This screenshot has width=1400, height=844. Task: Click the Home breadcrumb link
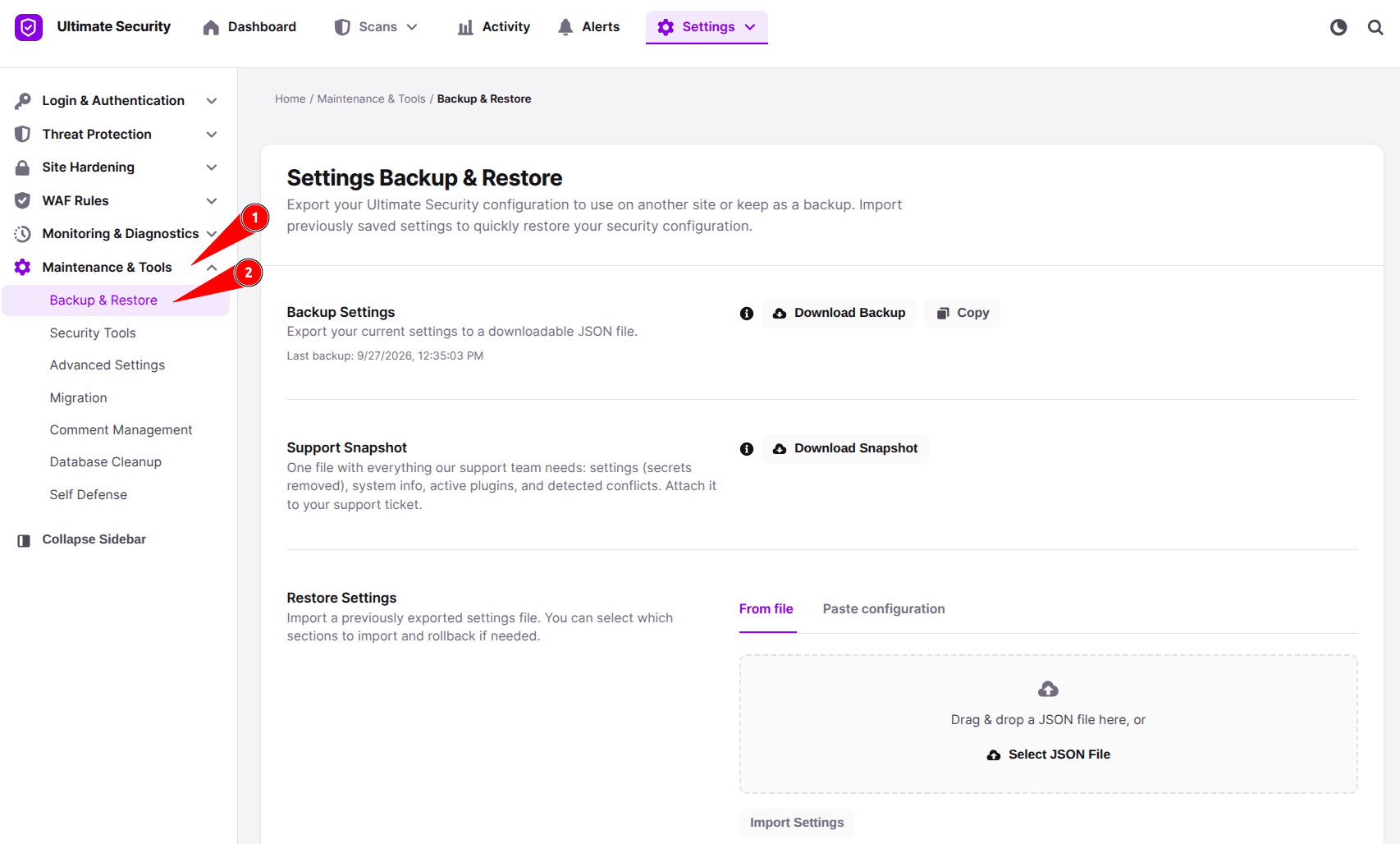[291, 99]
